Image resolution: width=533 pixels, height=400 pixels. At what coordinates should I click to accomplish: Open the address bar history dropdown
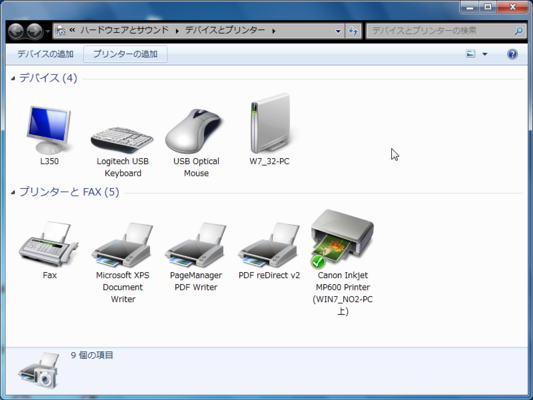[338, 31]
